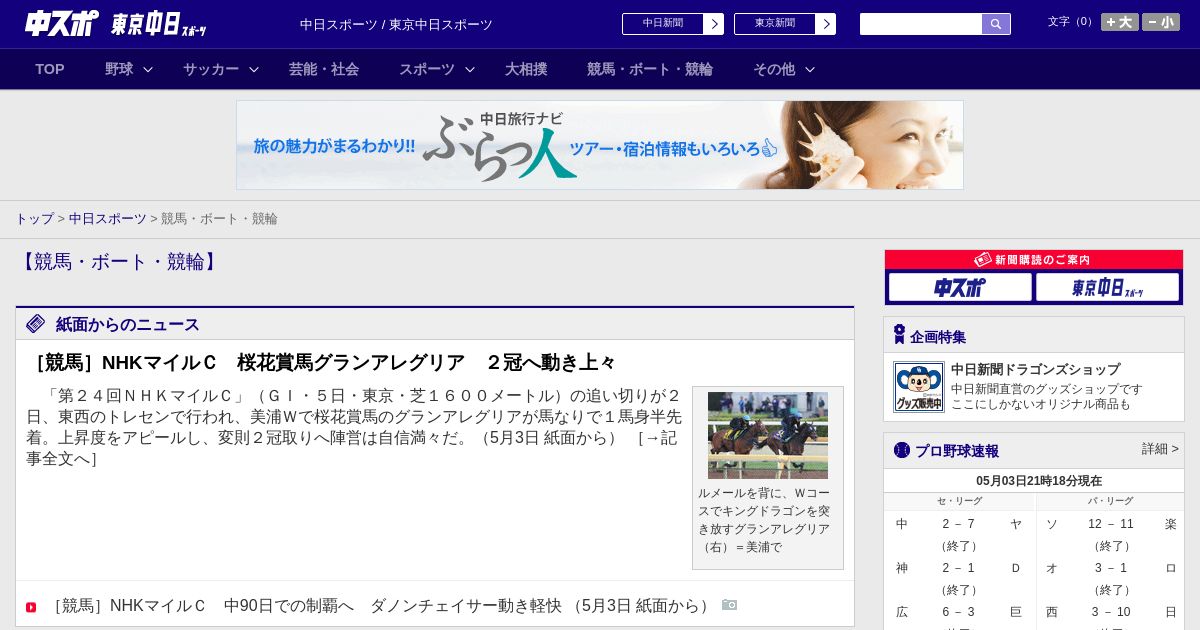
Task: Expand the その他 dropdown chevron
Action: [x=810, y=70]
